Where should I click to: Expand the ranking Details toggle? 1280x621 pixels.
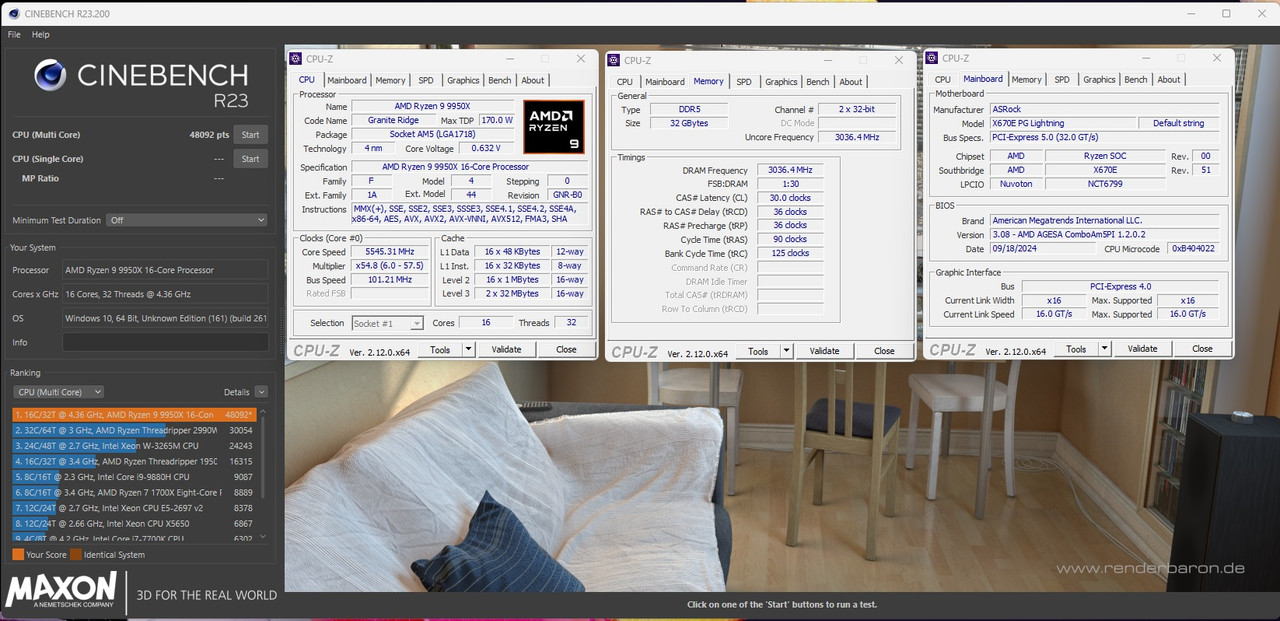pyautogui.click(x=261, y=392)
